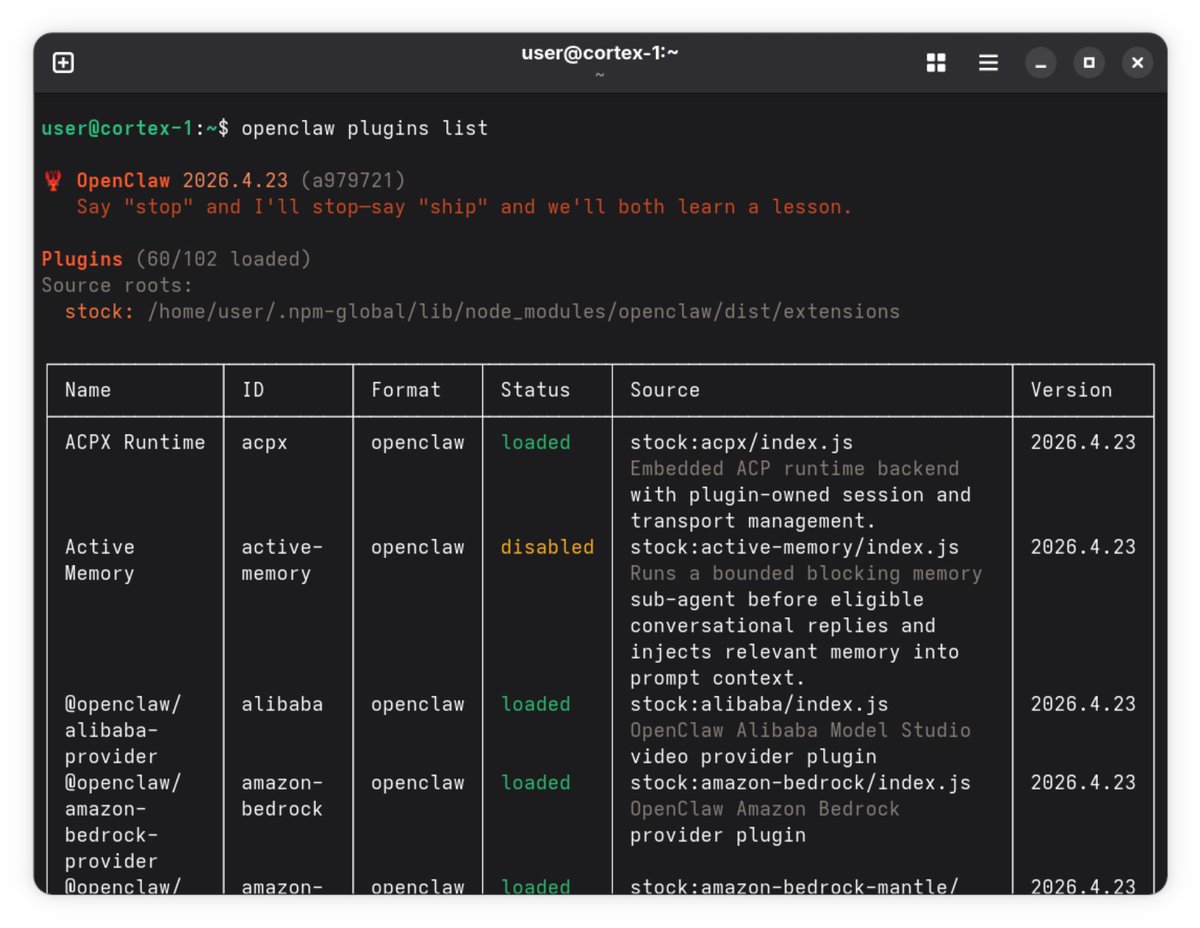
Task: Click the acpx ID cell
Action: [x=265, y=443]
